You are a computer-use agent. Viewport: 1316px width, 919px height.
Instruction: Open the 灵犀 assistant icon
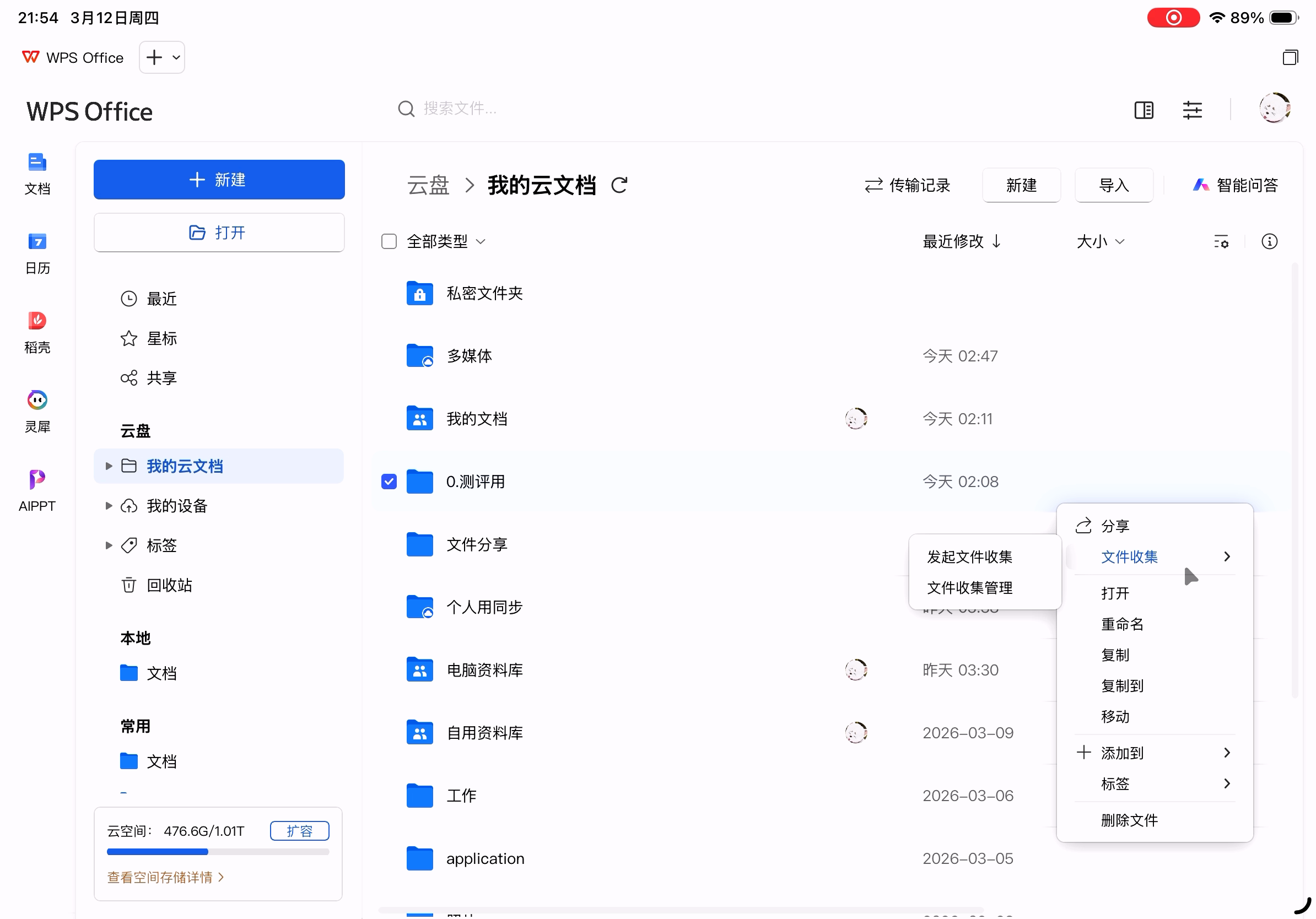37,400
